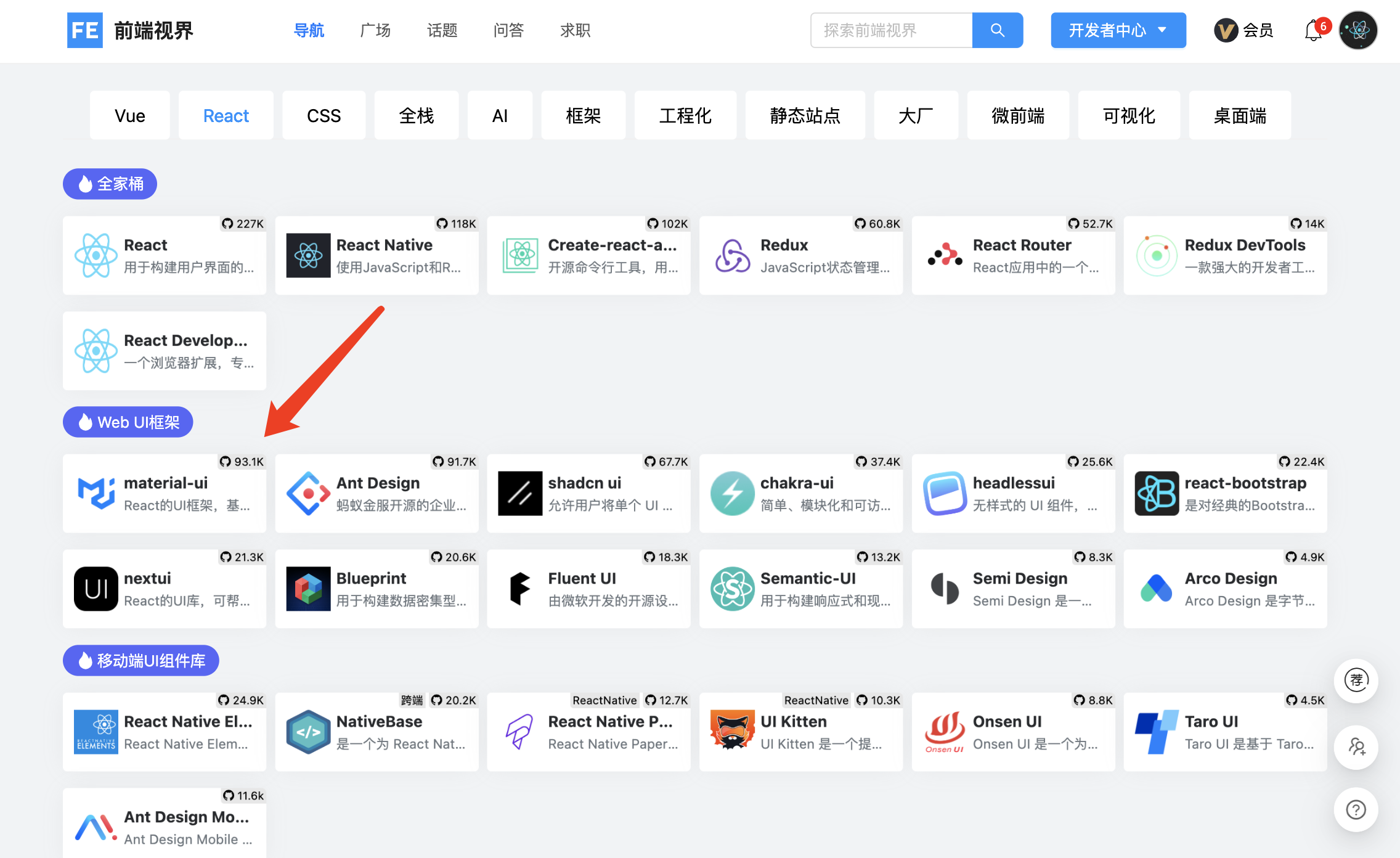Click the floating user feedback icon
Screen dimensions: 1400x858
point(1356,746)
